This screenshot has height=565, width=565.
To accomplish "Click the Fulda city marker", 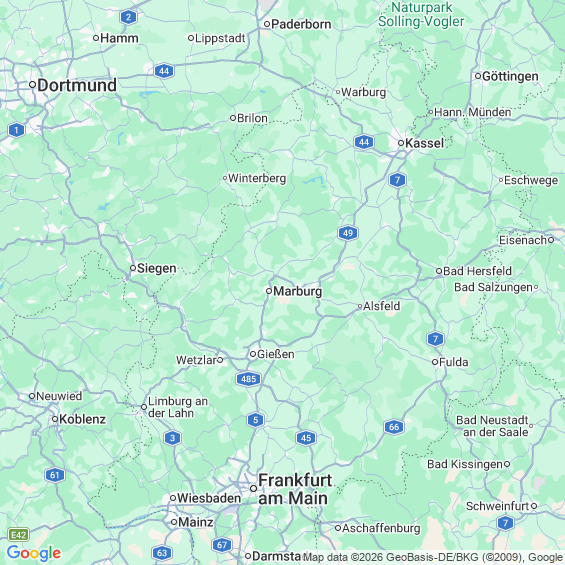I will coord(435,362).
